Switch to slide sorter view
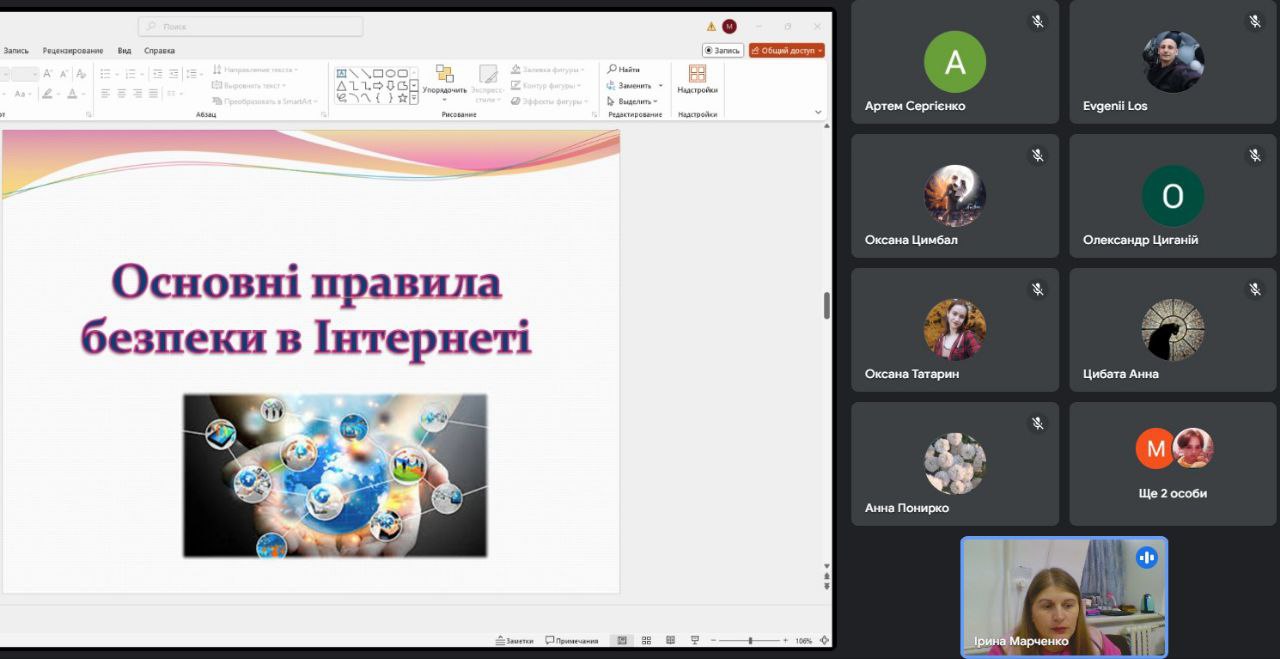 pyautogui.click(x=646, y=640)
